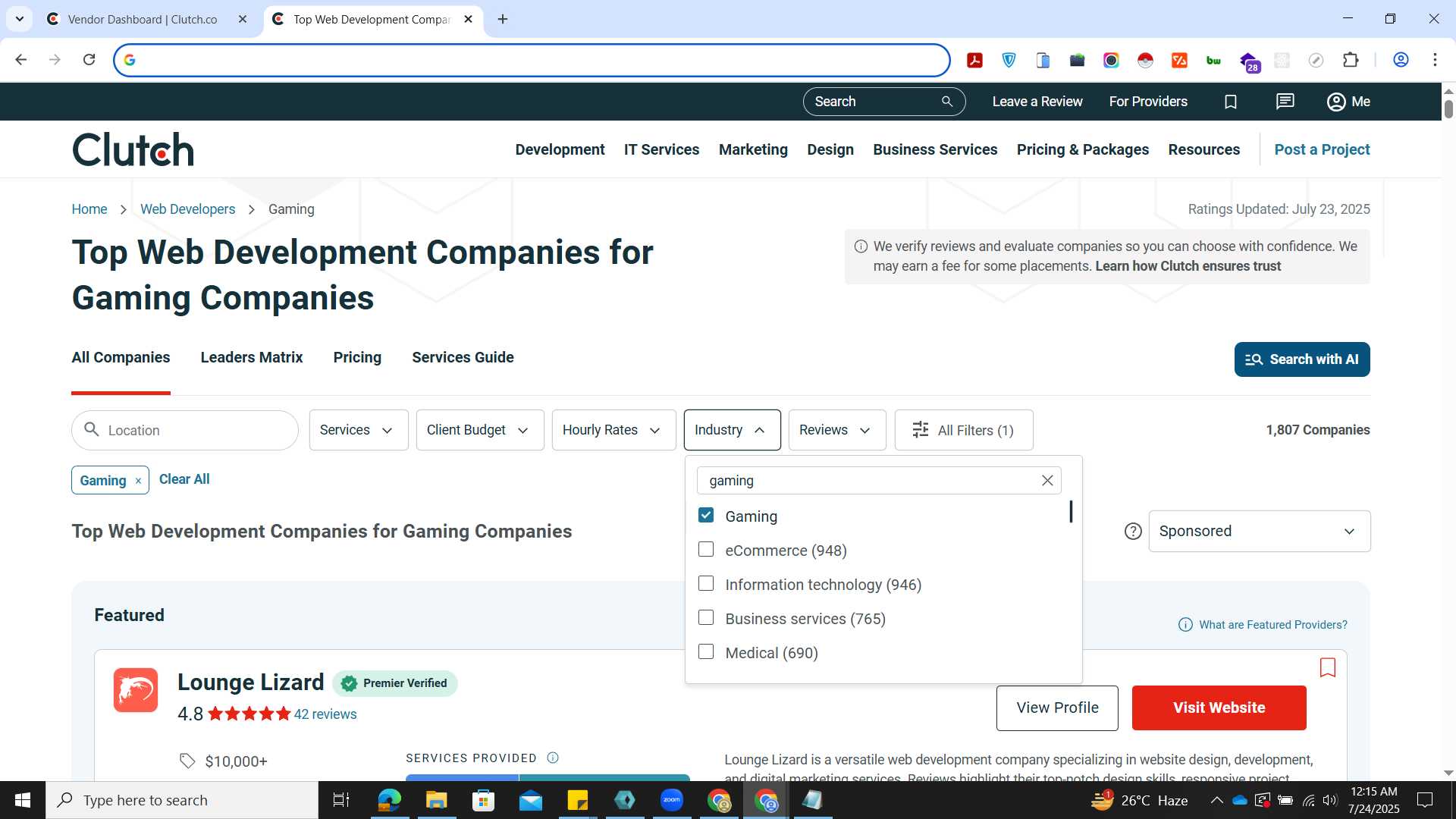This screenshot has height=819, width=1456.
Task: Open File Explorer from taskbar
Action: 436,800
